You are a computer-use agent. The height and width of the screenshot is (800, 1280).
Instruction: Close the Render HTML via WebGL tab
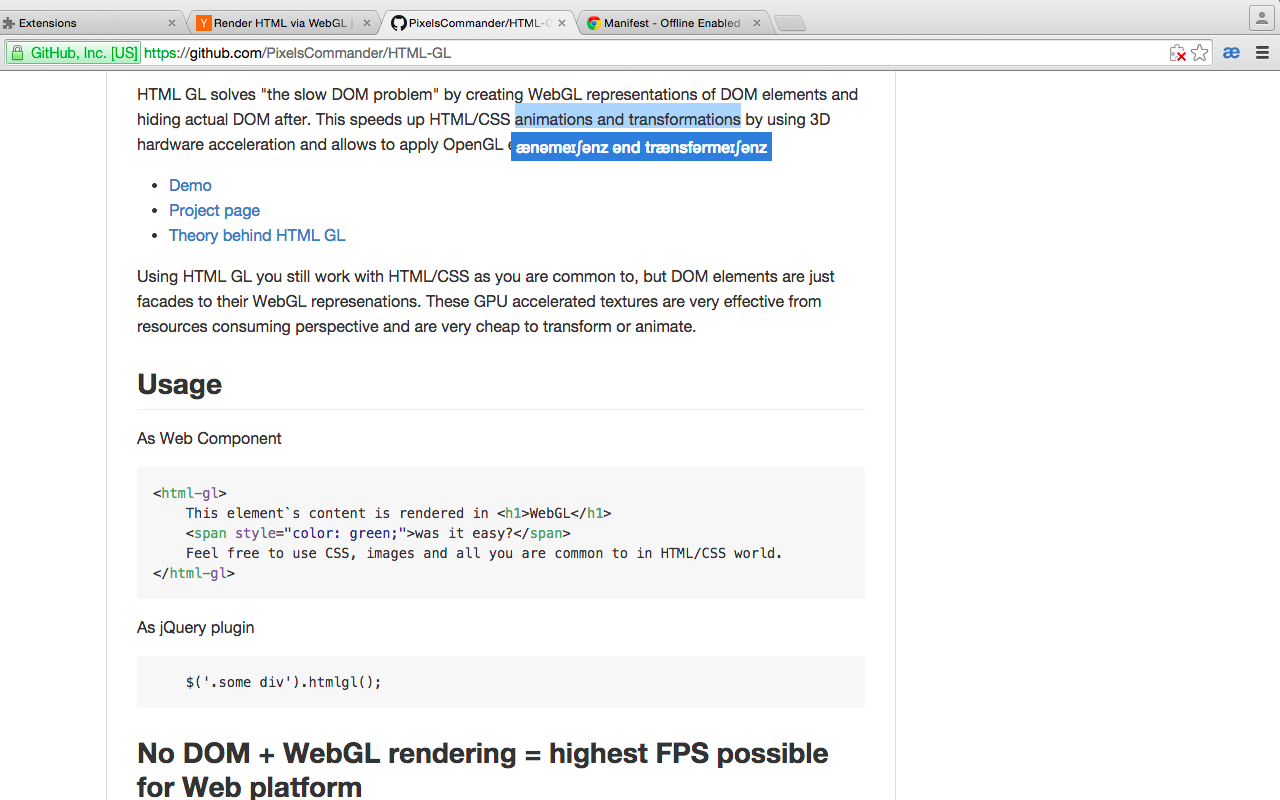pyautogui.click(x=367, y=23)
